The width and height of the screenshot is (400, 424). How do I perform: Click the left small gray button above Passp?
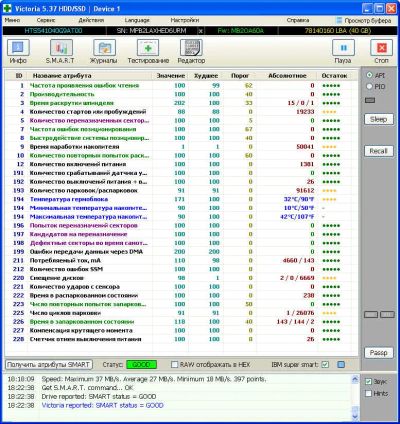coord(371,315)
